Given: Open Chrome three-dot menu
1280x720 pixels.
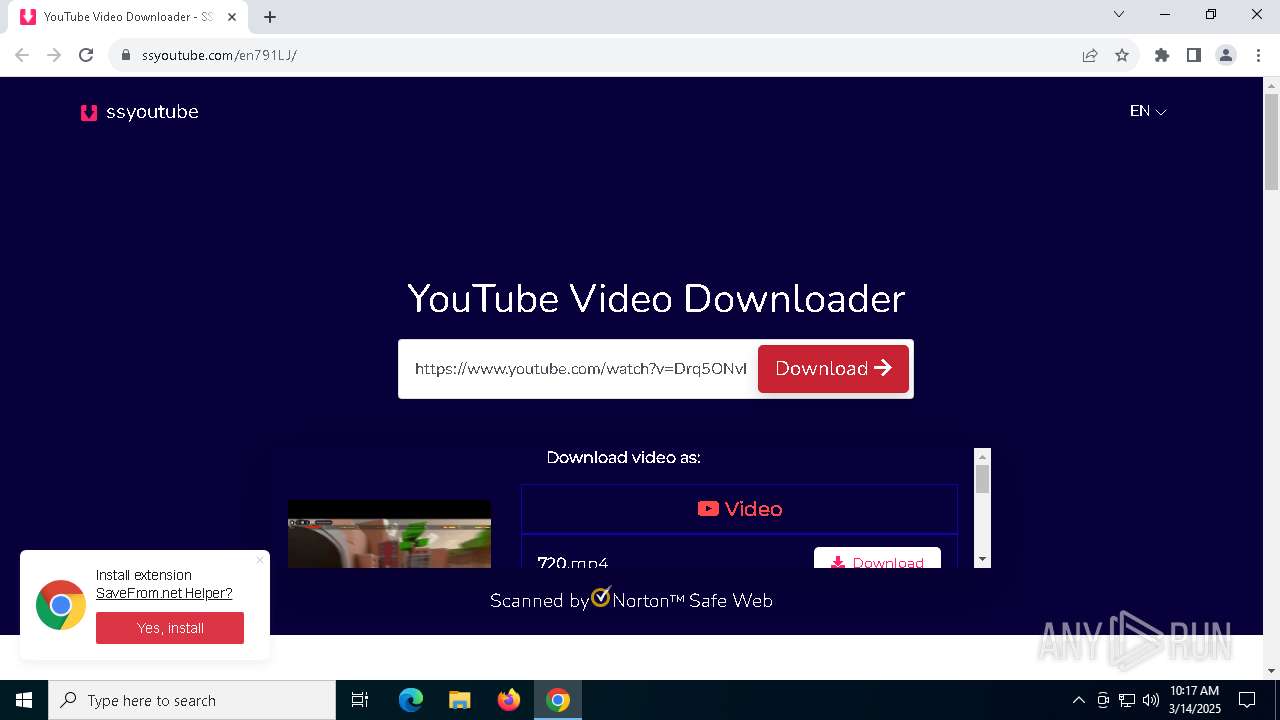Looking at the screenshot, I should point(1258,55).
